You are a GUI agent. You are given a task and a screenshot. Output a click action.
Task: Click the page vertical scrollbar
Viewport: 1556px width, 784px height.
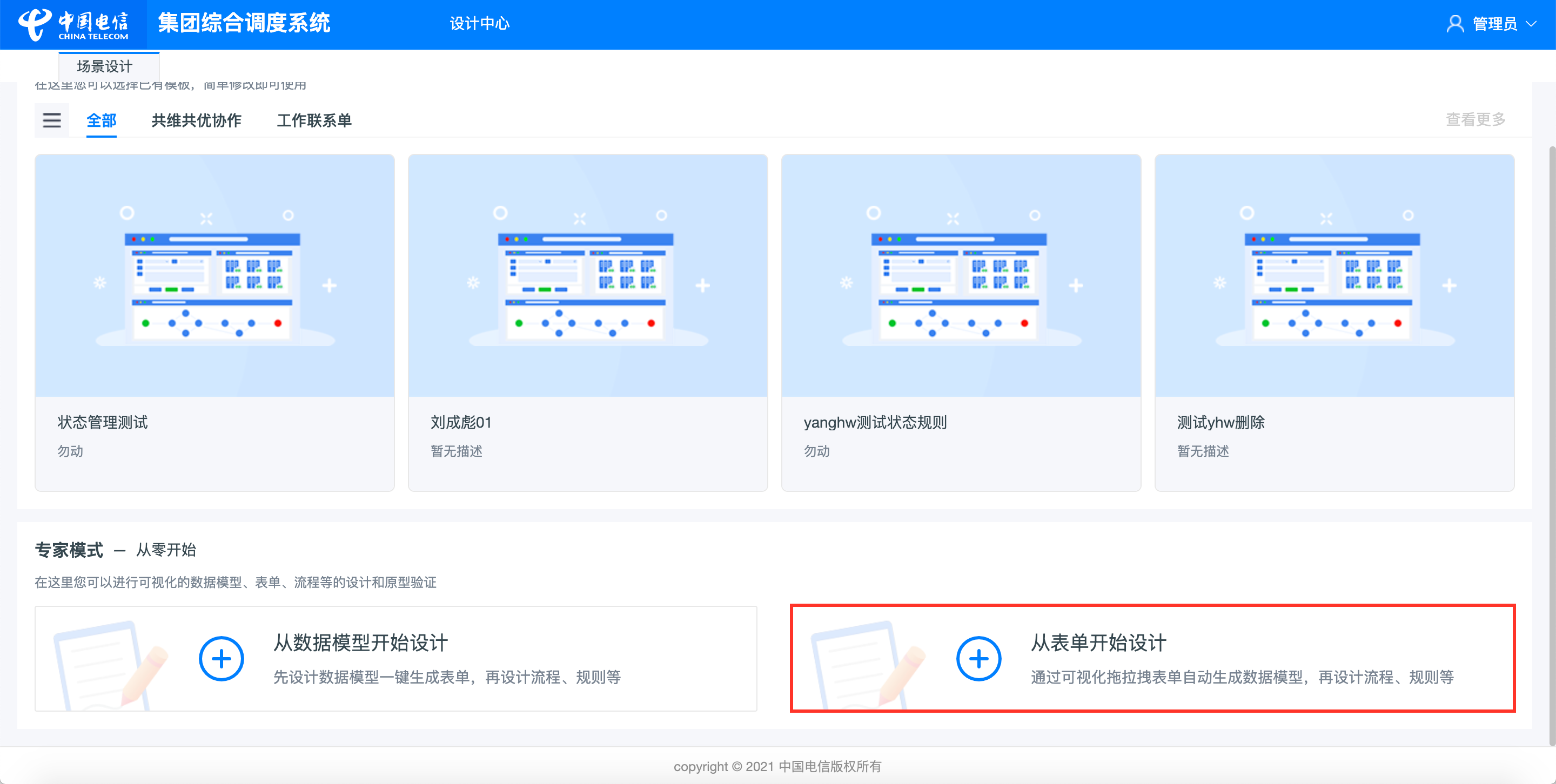click(x=1551, y=445)
